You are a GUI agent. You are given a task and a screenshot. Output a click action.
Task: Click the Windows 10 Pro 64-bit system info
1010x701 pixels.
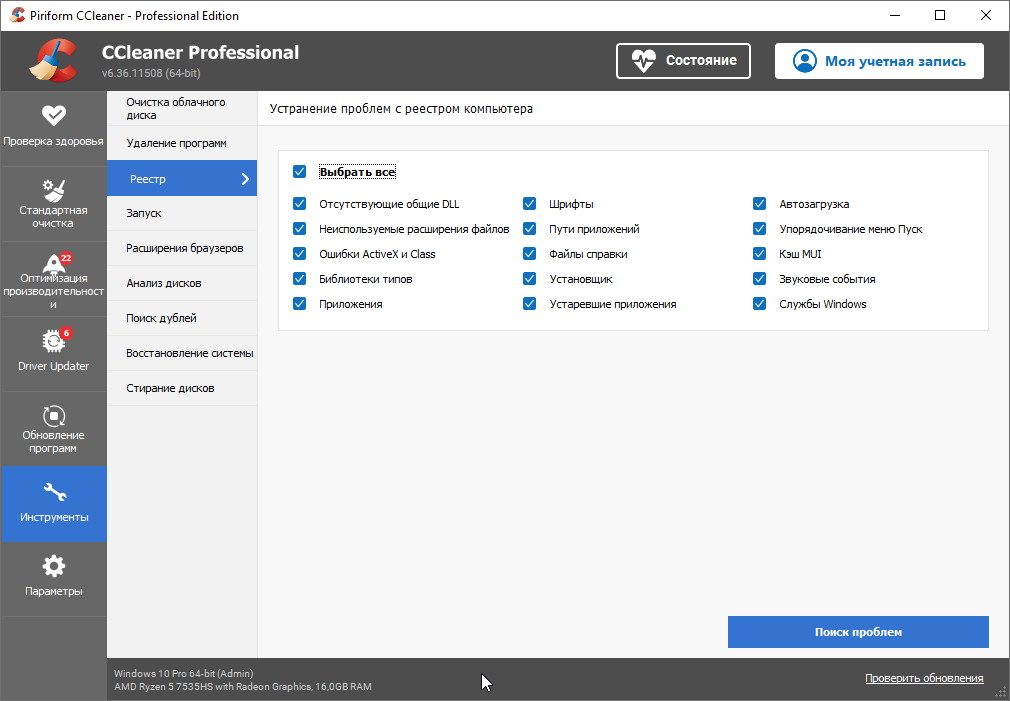coord(184,673)
